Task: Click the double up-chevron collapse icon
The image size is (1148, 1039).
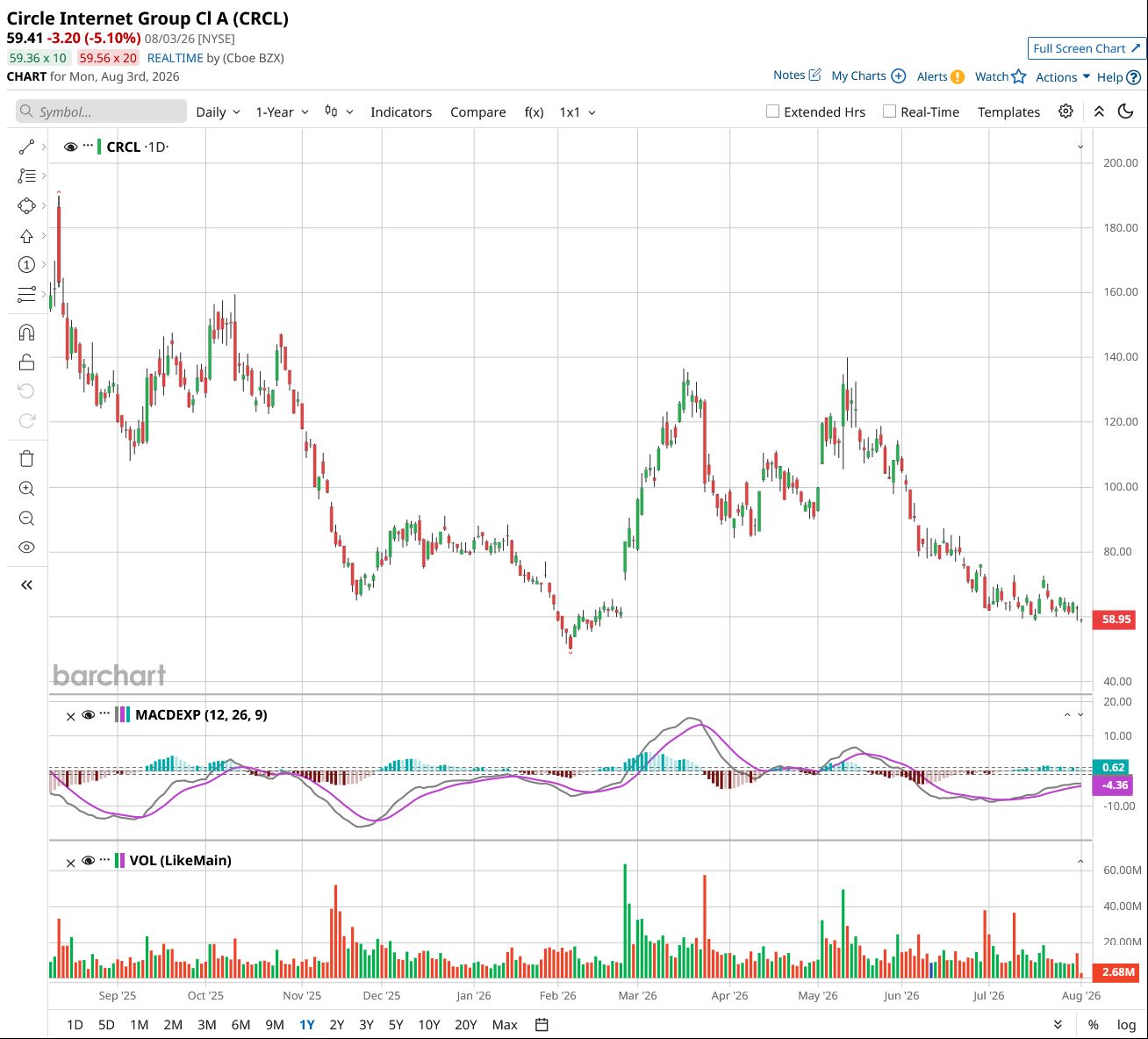Action: [1099, 111]
